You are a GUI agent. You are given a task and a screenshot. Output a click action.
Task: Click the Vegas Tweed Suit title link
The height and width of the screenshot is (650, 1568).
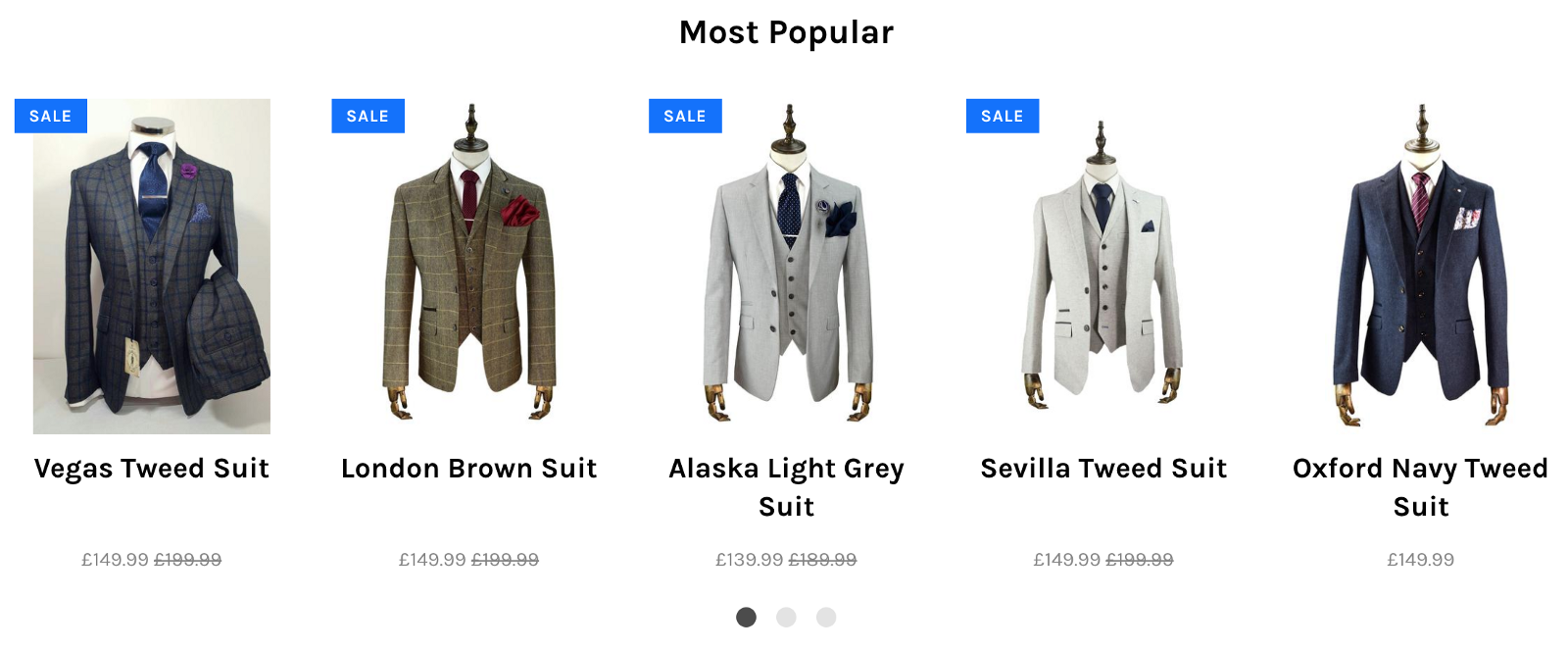(x=152, y=469)
